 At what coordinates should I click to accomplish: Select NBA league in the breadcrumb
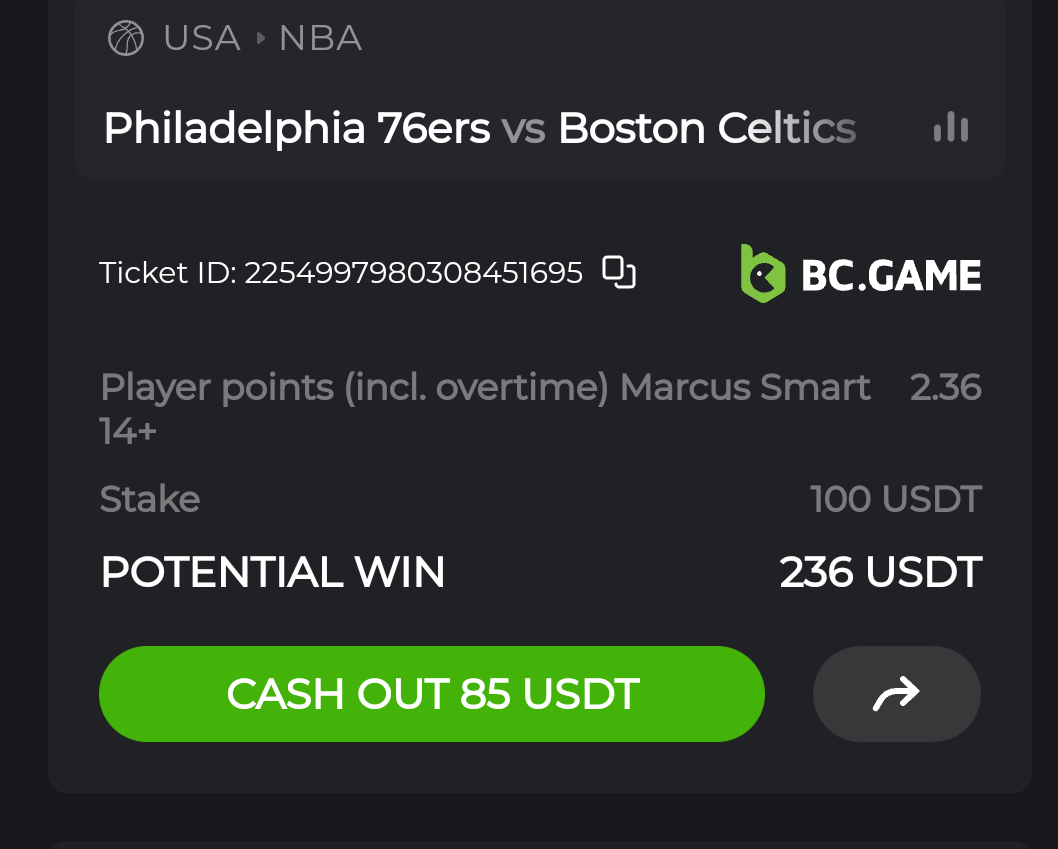point(320,38)
